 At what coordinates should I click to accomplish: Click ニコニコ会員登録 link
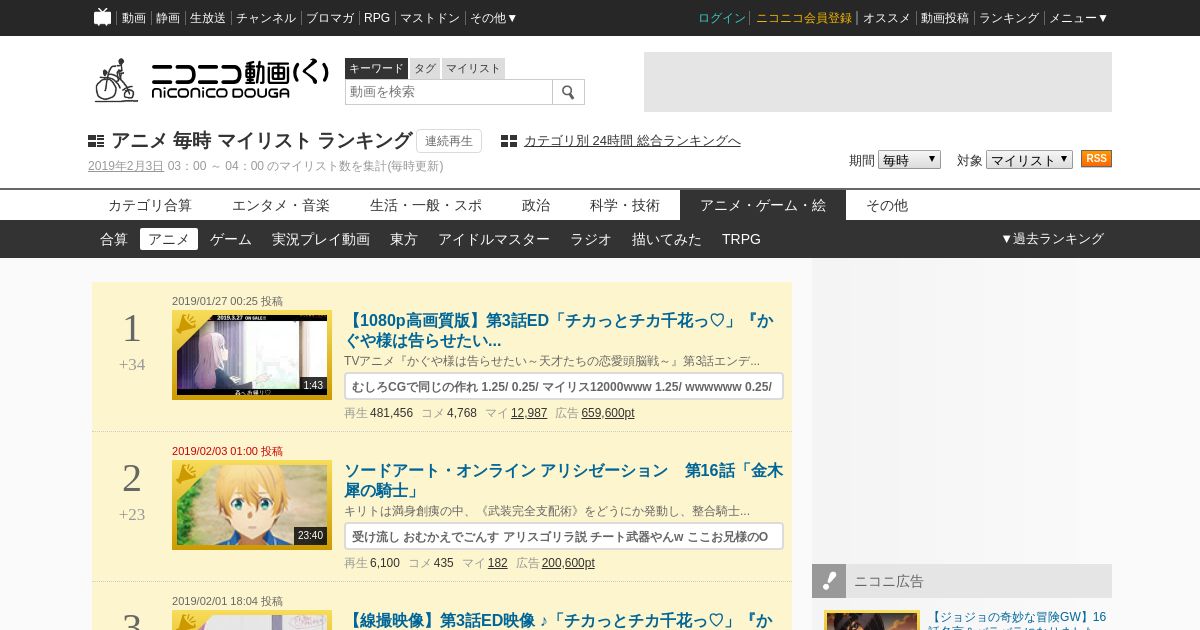pos(804,18)
